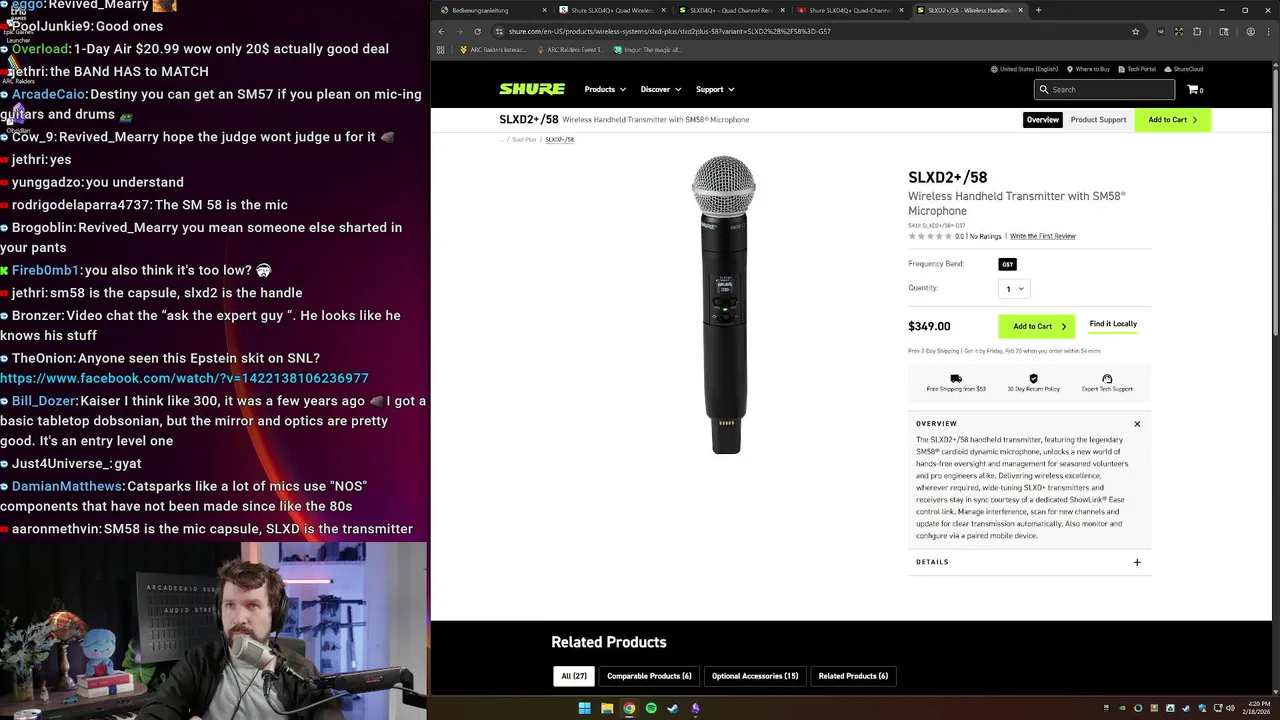Open the Chrome three-dot menu

(1268, 31)
